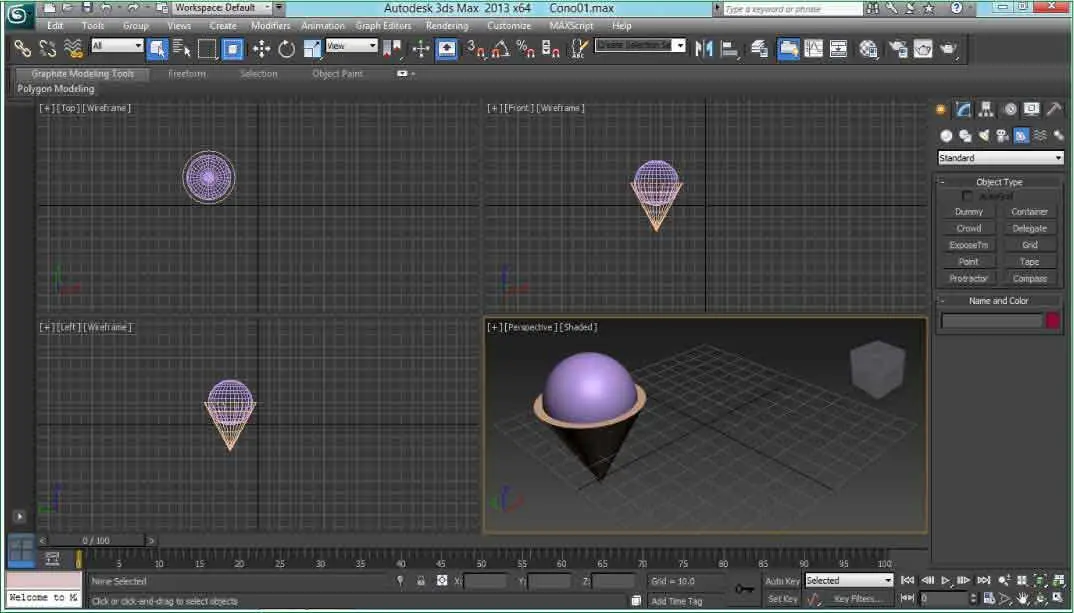
Task: Open Key Filters dialog
Action: (856, 599)
